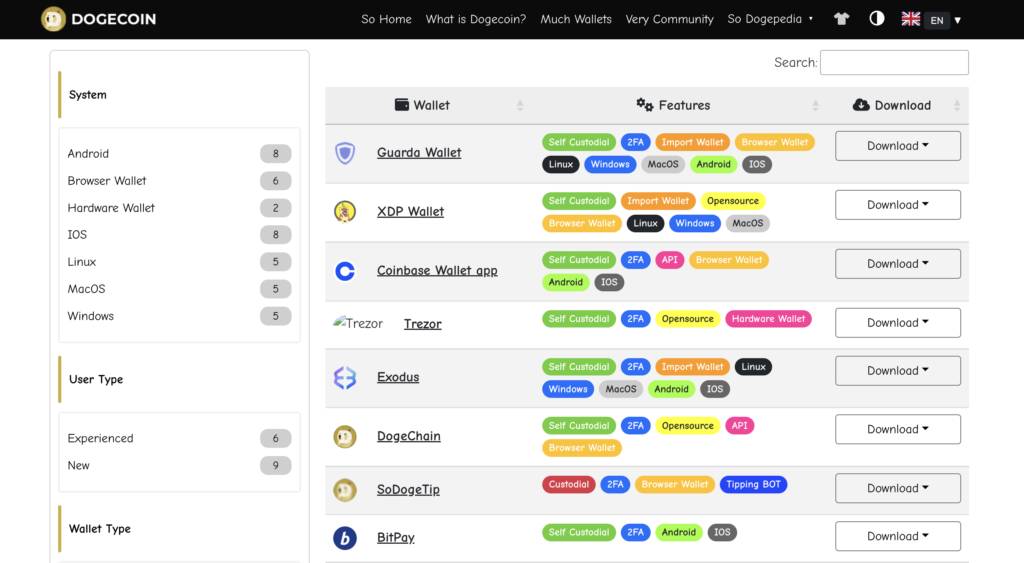Open the SoDogeTip link

(x=408, y=490)
